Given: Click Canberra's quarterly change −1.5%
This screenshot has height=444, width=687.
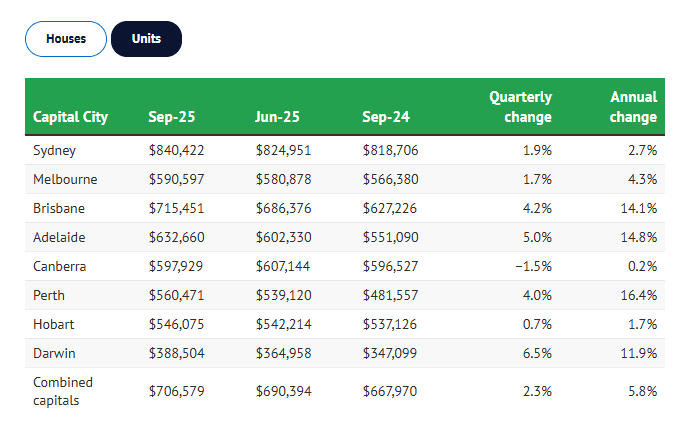Looking at the screenshot, I should [532, 266].
